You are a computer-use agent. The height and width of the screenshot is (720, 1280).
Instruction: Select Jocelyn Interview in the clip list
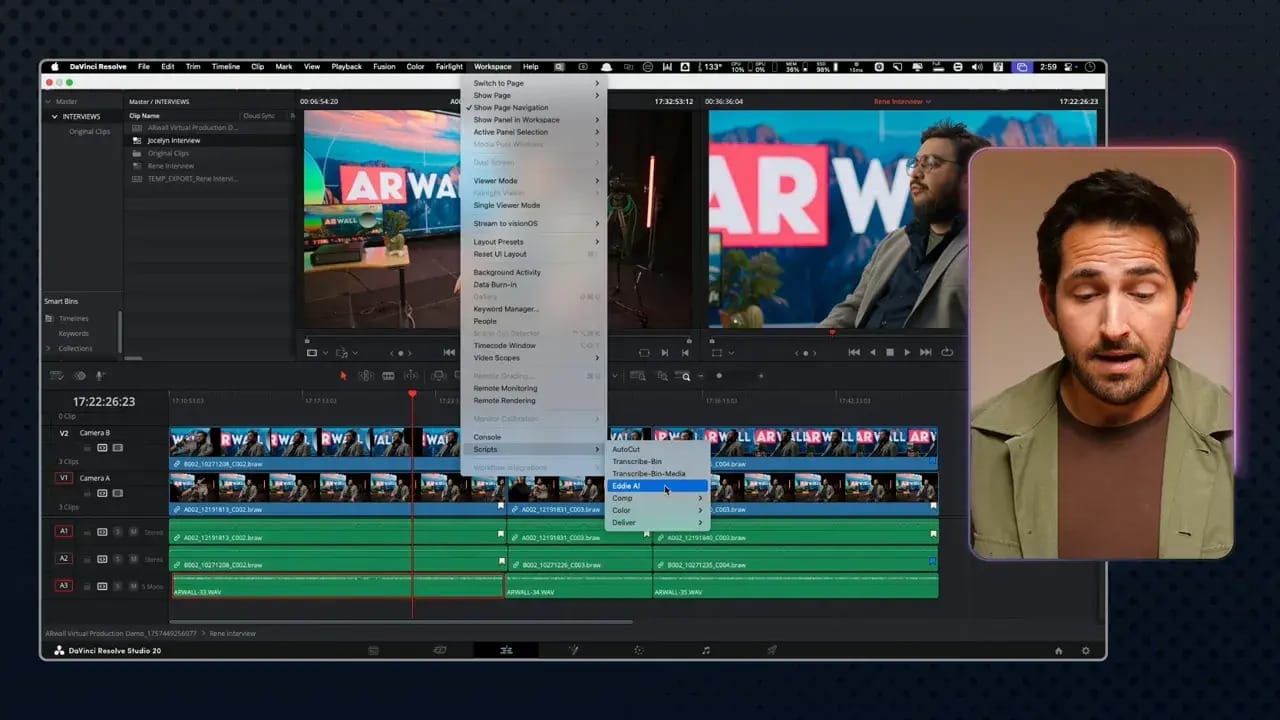[x=173, y=141]
